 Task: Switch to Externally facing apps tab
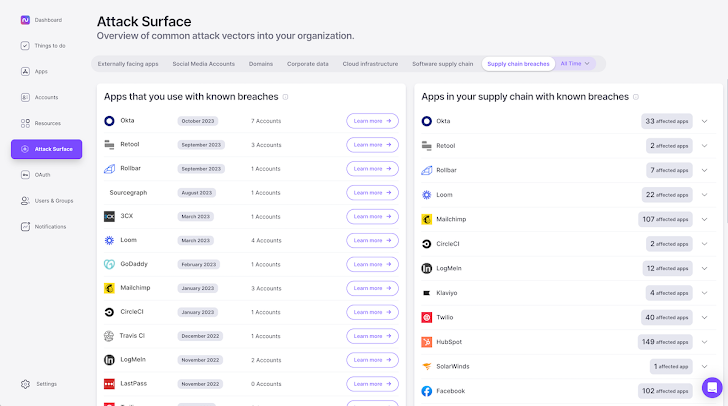128,64
